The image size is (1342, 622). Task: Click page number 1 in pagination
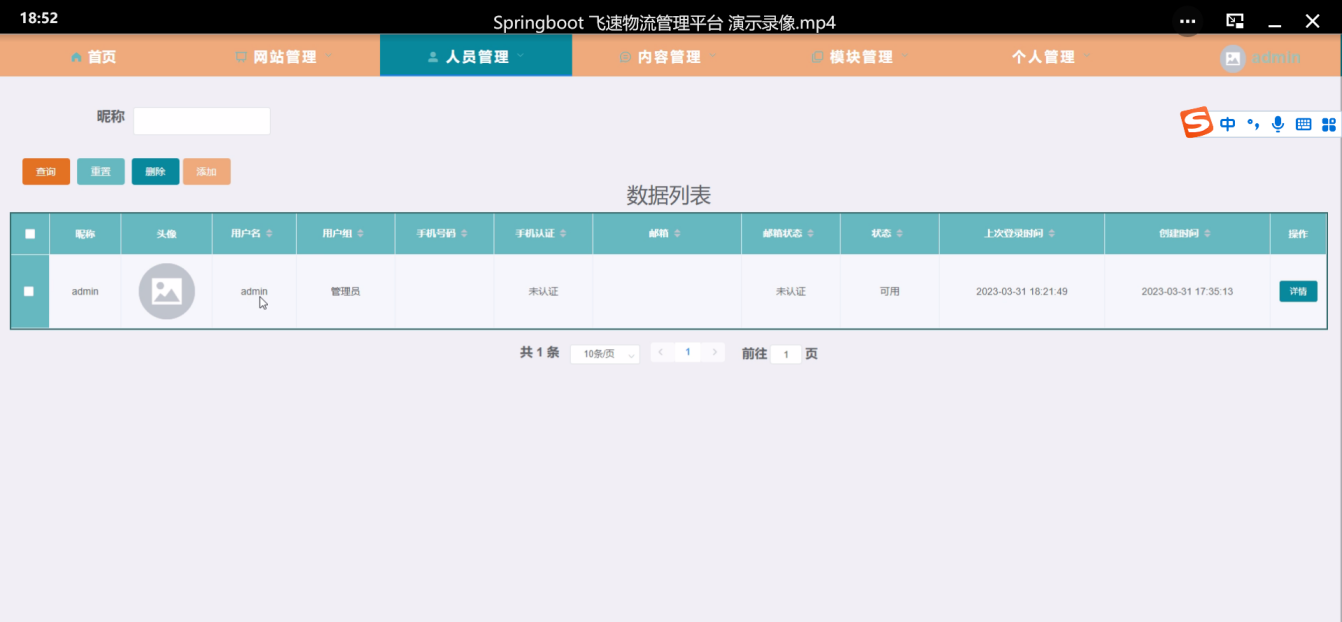pyautogui.click(x=688, y=352)
